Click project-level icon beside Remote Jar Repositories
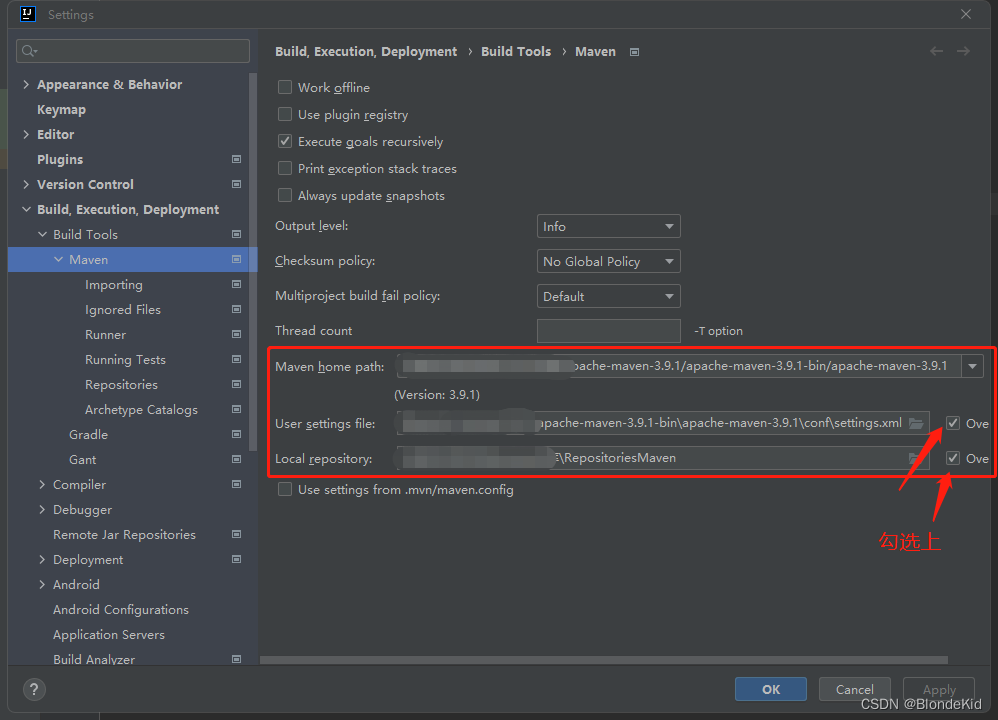998x720 pixels. point(236,534)
